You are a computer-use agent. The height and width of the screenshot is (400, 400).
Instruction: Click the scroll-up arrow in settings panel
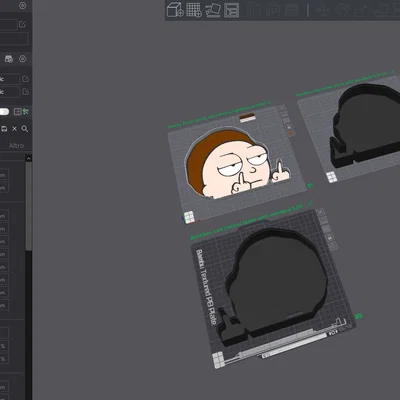click(x=29, y=159)
